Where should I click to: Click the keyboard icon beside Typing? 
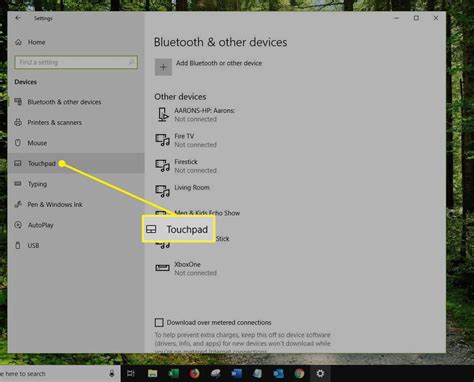click(x=18, y=184)
